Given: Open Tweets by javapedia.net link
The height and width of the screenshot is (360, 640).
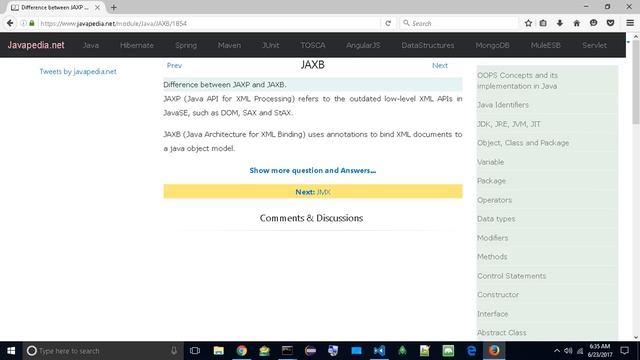Looking at the screenshot, I should point(78,71).
